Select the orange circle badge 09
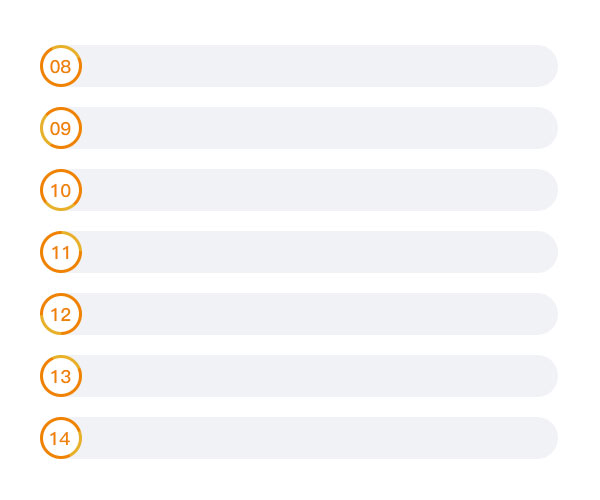Viewport: 600px width, 500px height. click(61, 128)
